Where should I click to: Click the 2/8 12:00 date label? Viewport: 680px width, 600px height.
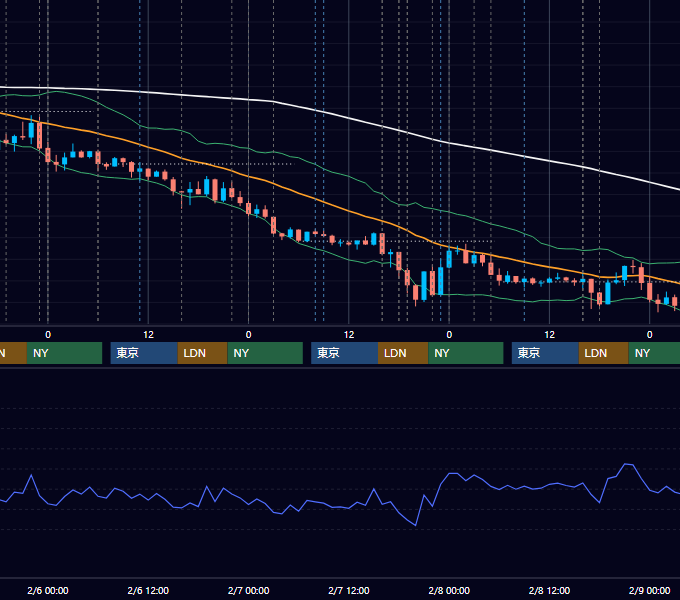549,590
